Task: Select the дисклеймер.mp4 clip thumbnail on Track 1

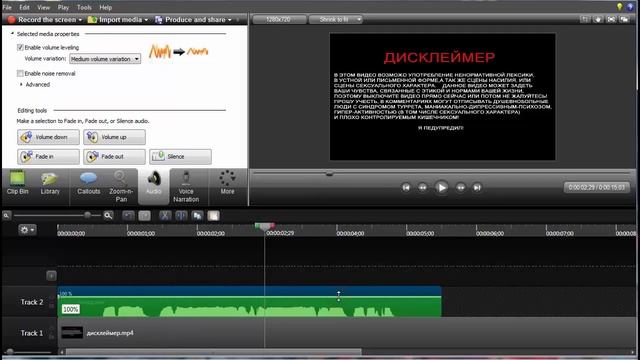Action: click(72, 333)
